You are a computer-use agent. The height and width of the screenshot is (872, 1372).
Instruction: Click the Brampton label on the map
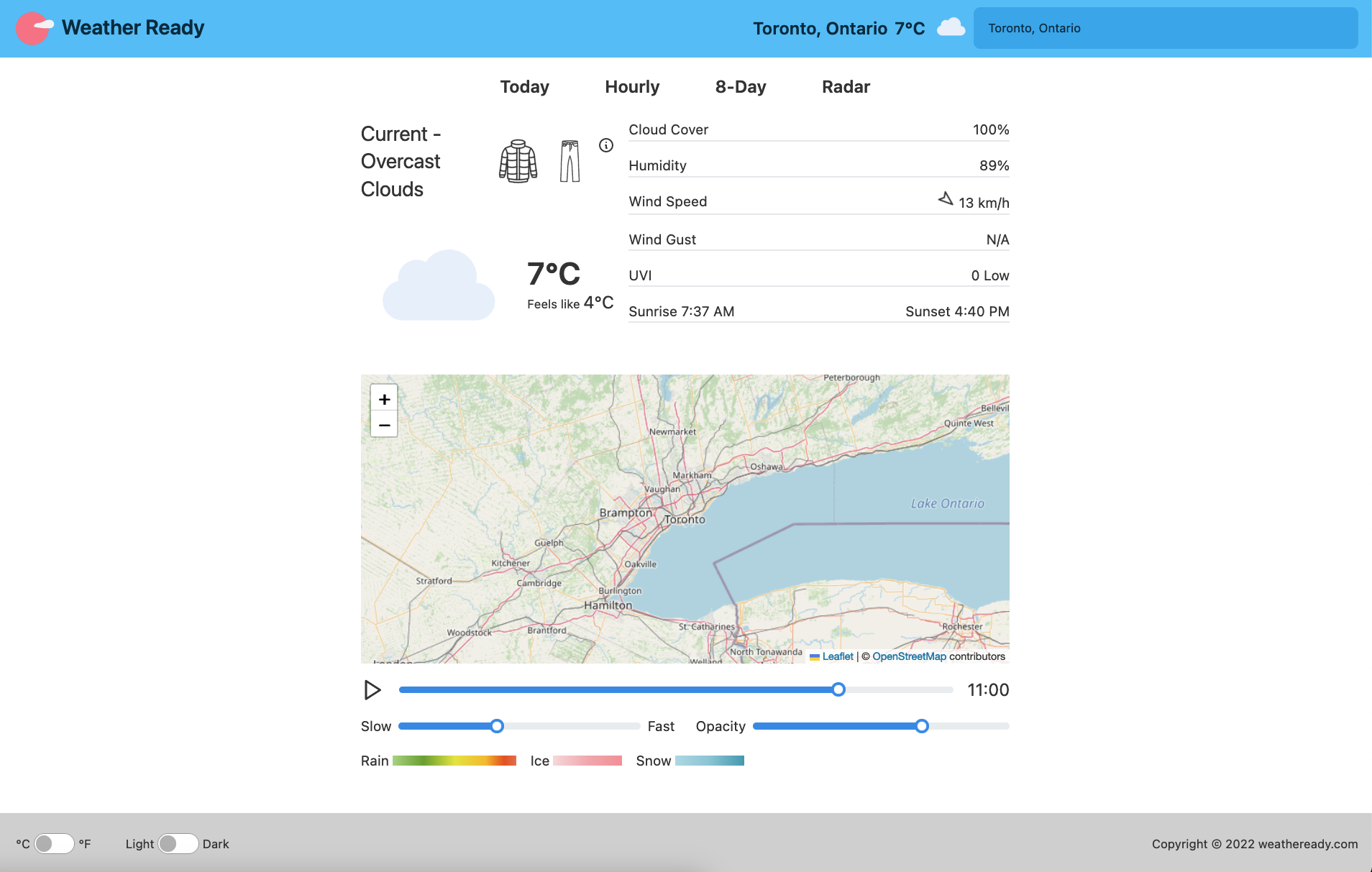626,513
